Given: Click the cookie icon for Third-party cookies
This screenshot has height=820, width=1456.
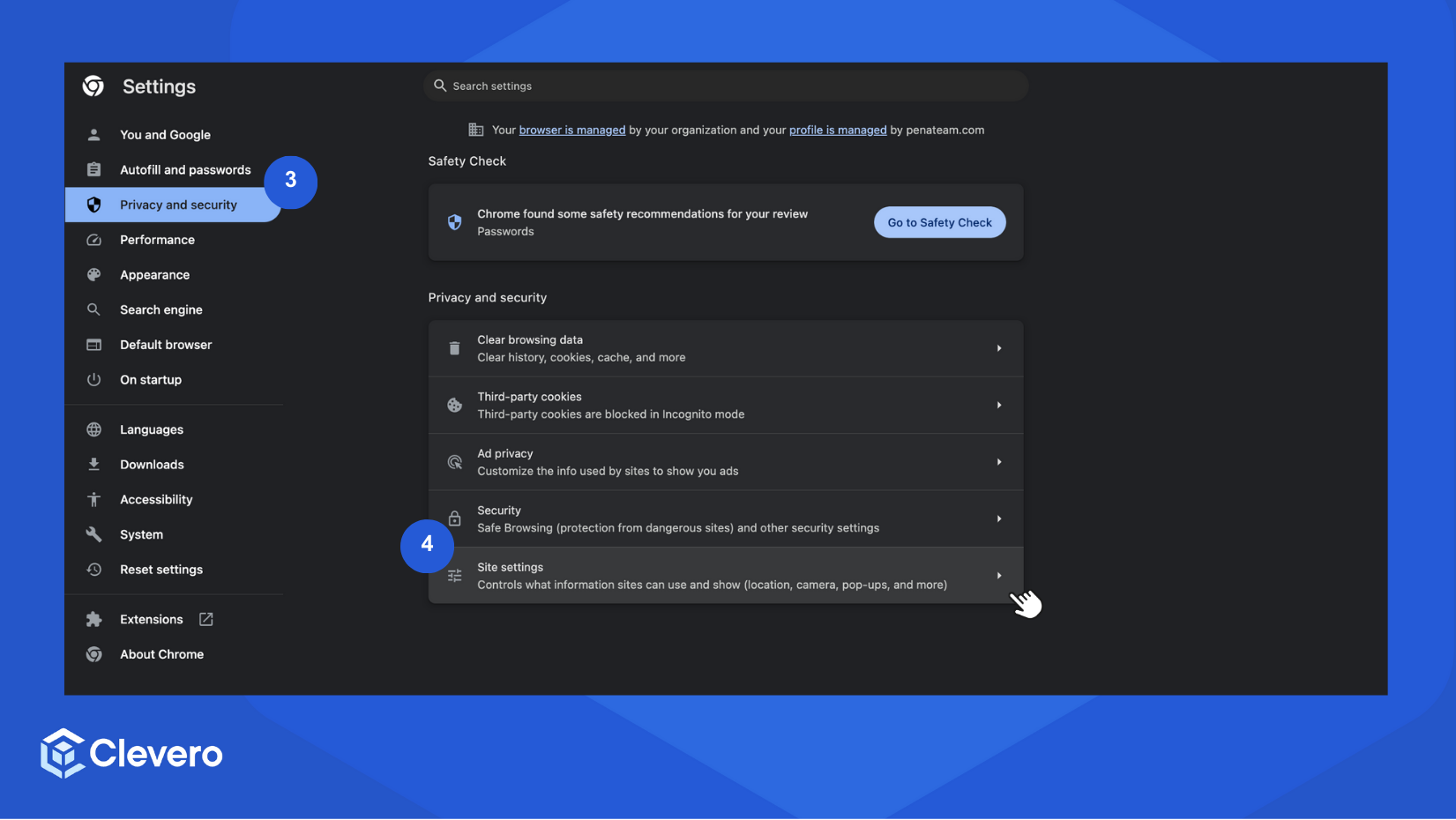Looking at the screenshot, I should point(454,405).
